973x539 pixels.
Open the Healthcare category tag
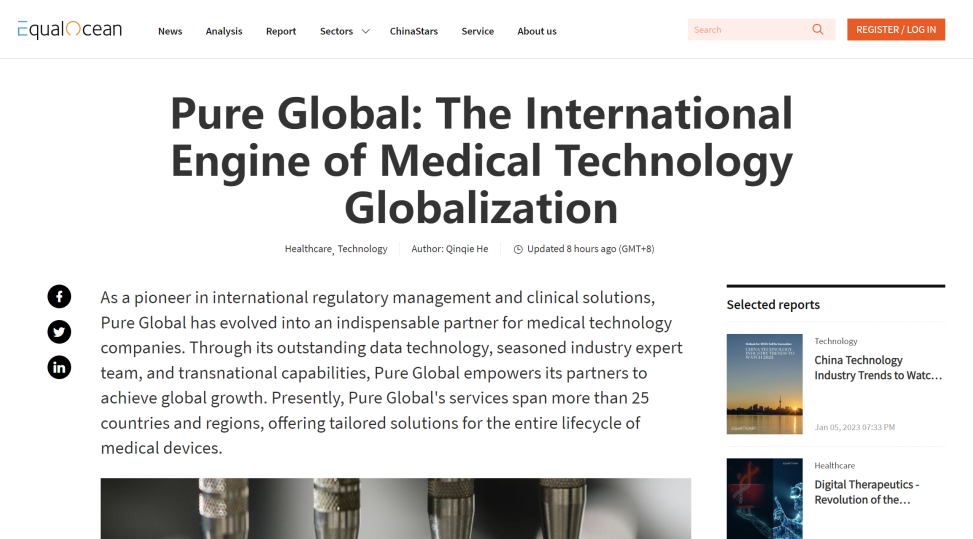pyautogui.click(x=308, y=249)
